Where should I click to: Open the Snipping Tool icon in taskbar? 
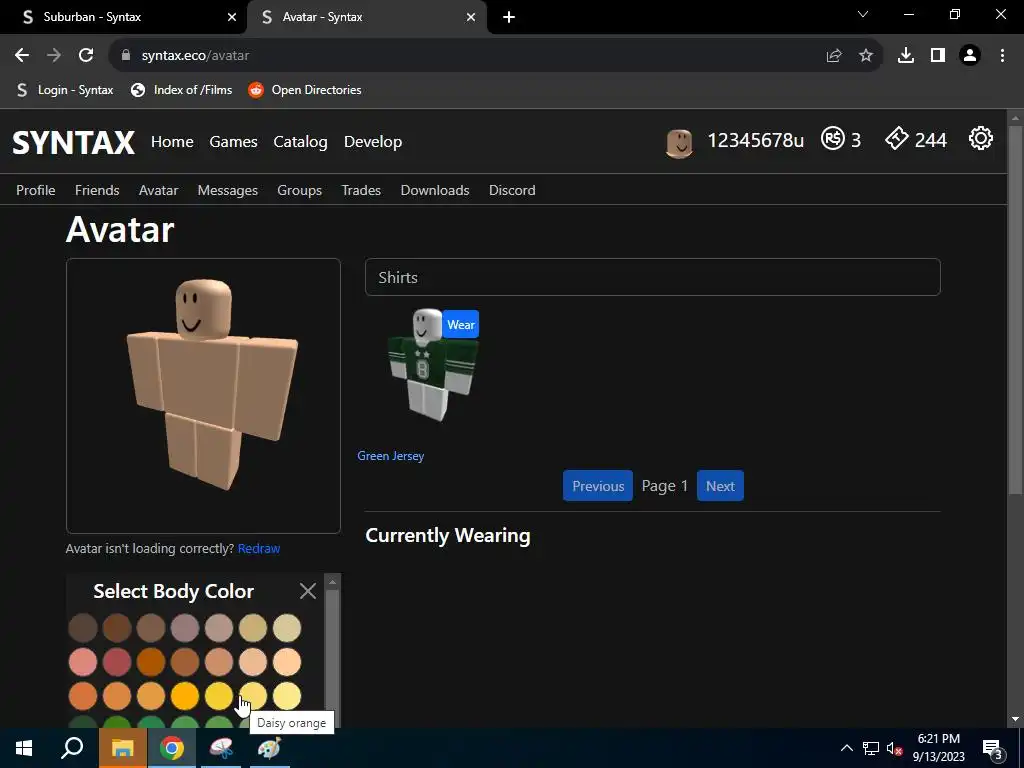(221, 748)
